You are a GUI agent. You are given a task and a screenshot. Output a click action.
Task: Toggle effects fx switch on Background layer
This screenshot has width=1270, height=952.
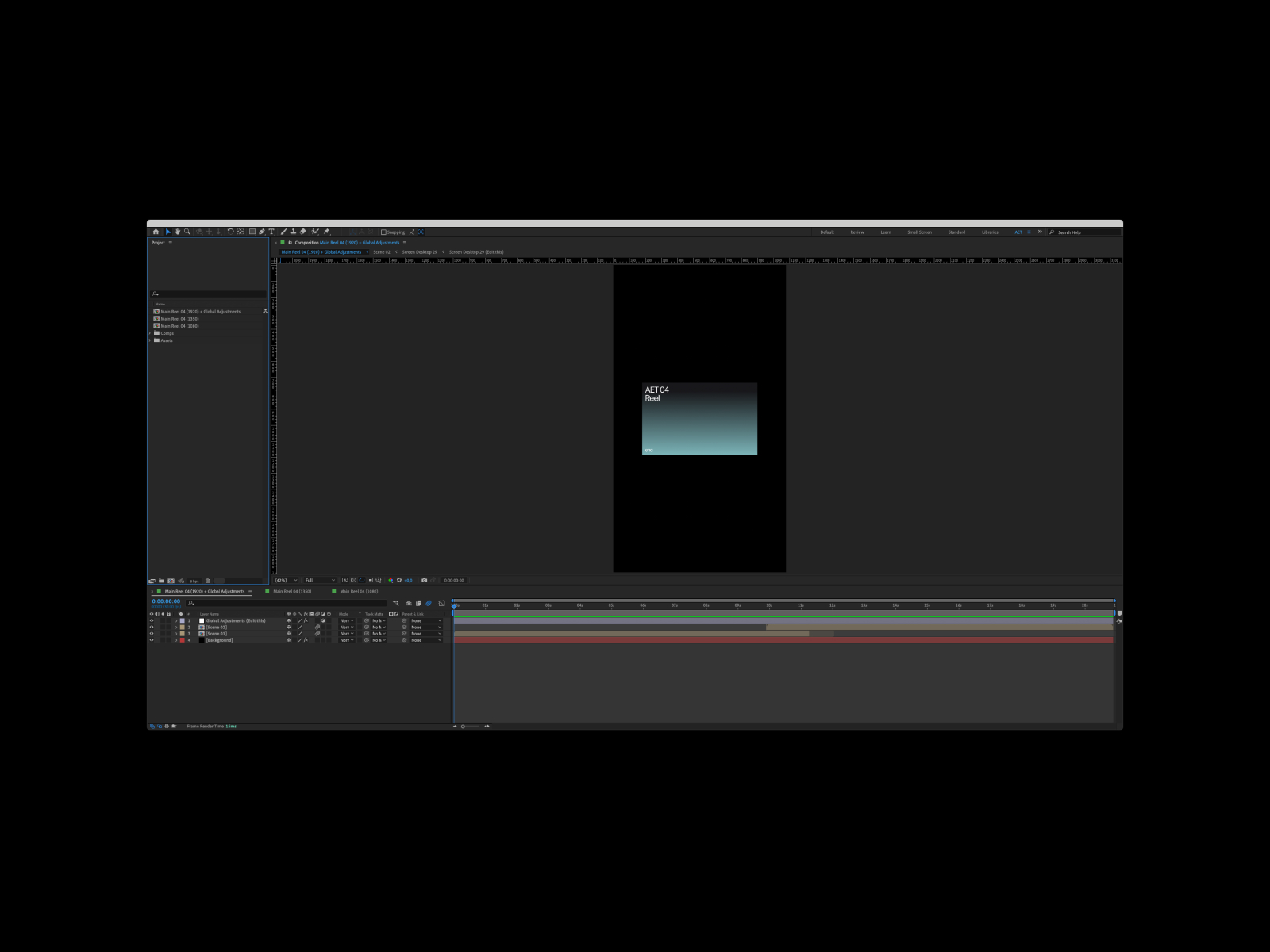306,640
